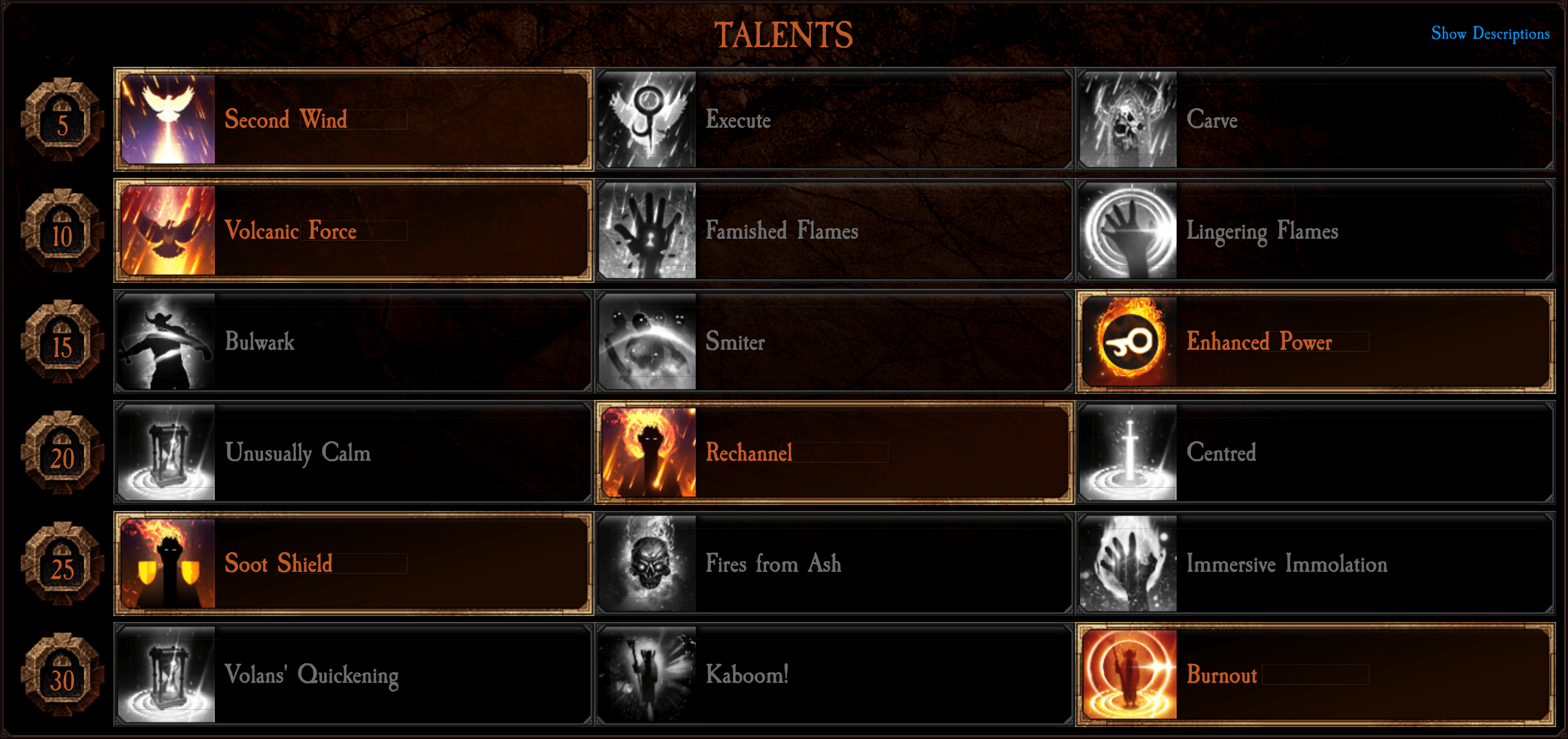Click the Lingering Flames icon

[1128, 230]
